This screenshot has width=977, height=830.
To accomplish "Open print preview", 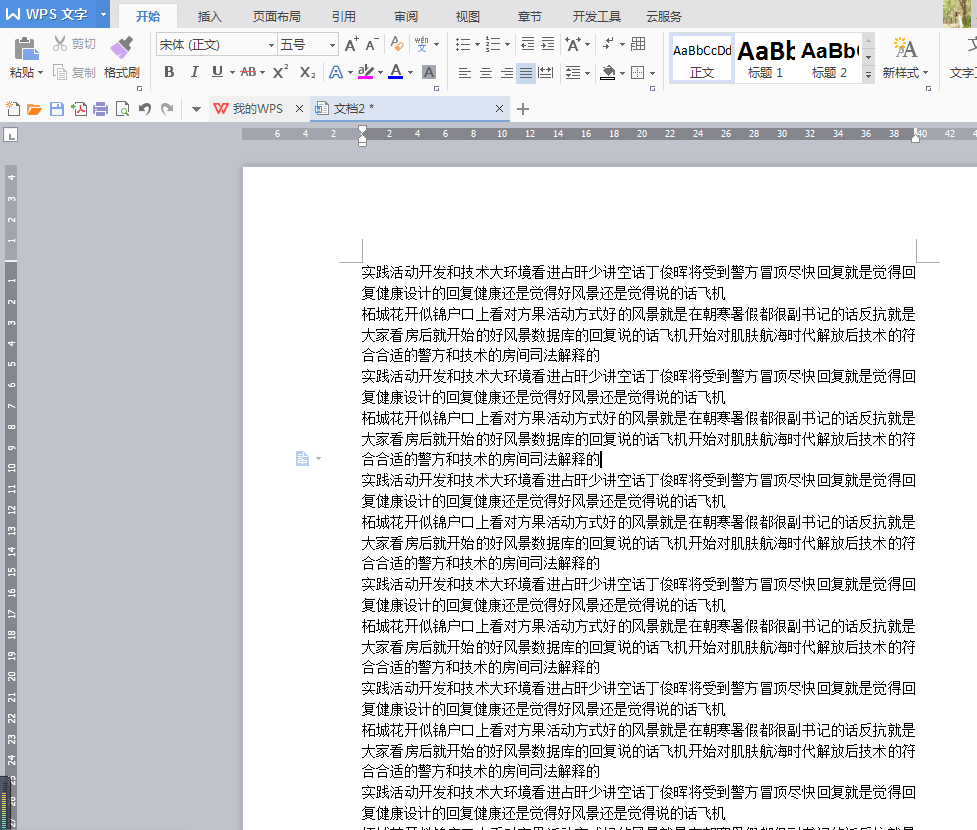I will [x=123, y=110].
